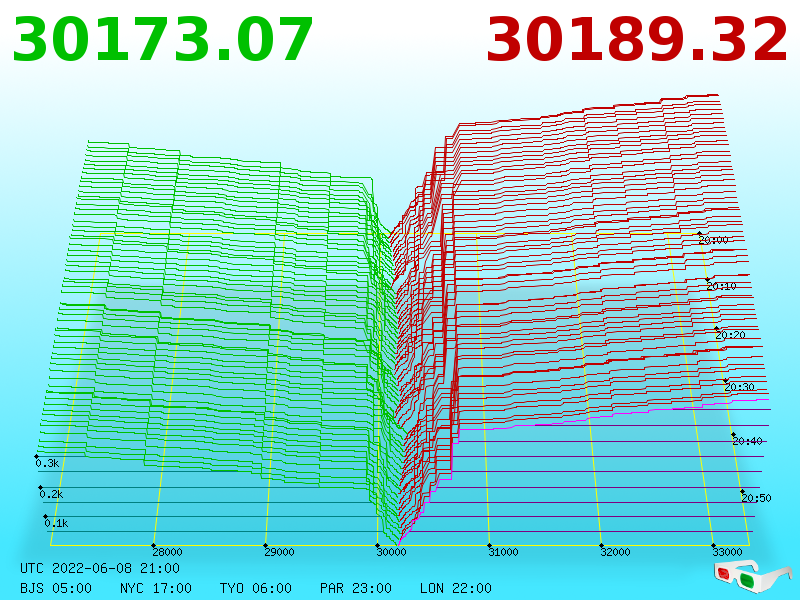800x600 pixels.
Task: Click the green bid price 30173.07
Action: [163, 40]
